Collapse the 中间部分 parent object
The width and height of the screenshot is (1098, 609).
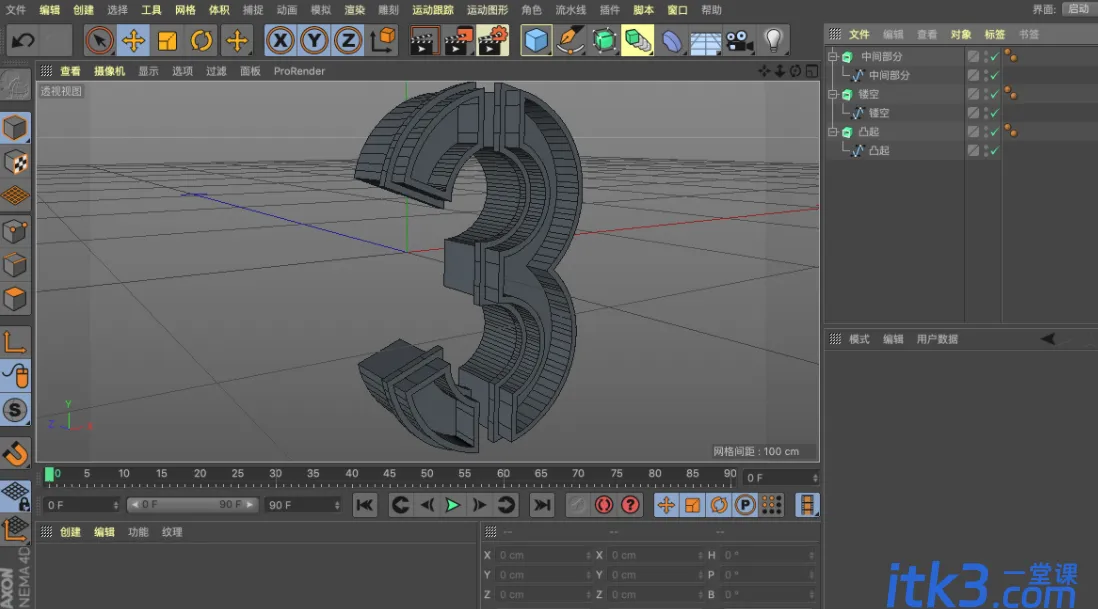click(x=833, y=56)
